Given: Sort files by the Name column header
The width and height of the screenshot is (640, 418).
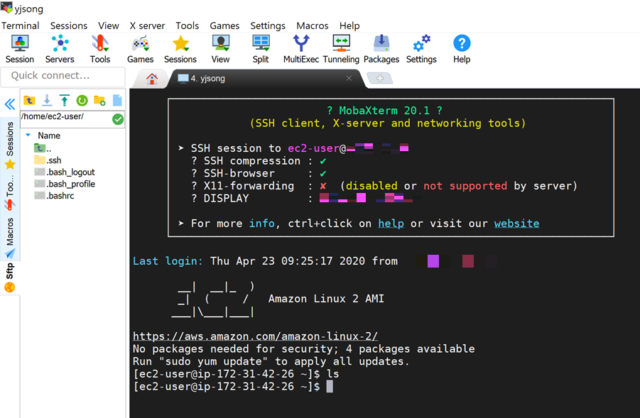Looking at the screenshot, I should (x=49, y=136).
